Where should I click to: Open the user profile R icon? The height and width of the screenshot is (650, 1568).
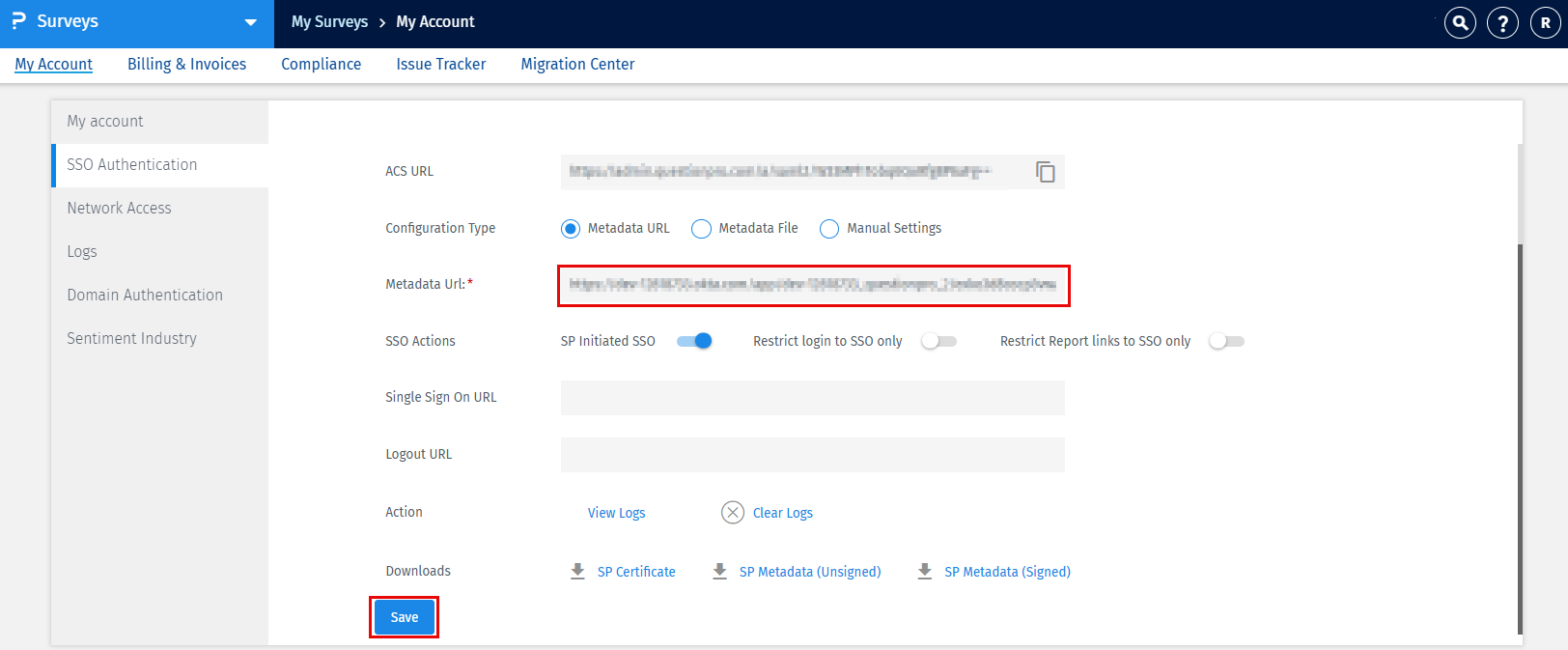(1545, 22)
